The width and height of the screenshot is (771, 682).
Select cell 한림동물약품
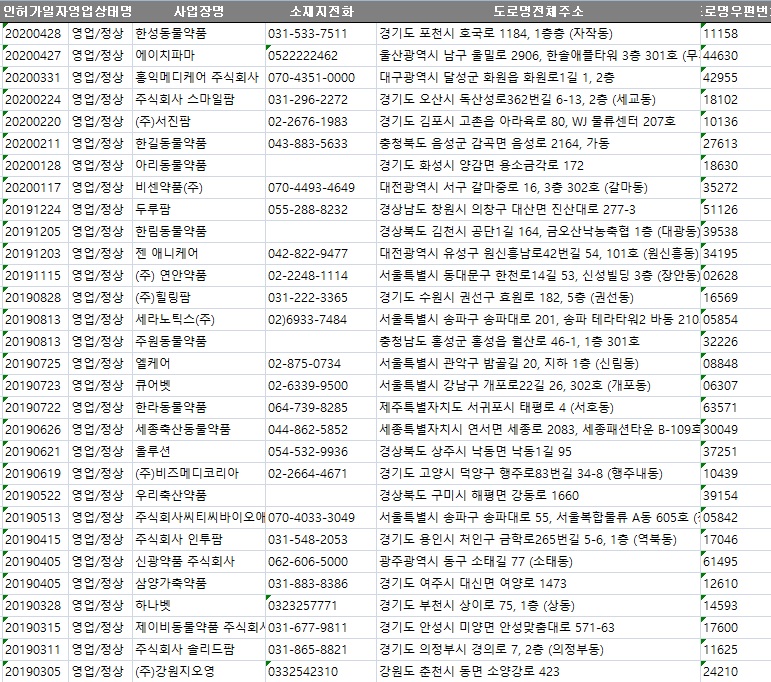pos(199,232)
